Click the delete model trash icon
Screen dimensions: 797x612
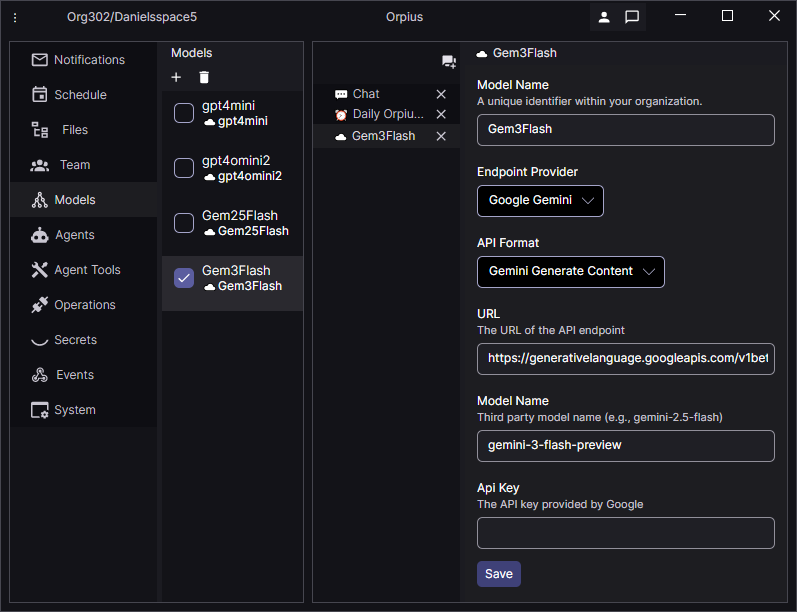[x=204, y=77]
